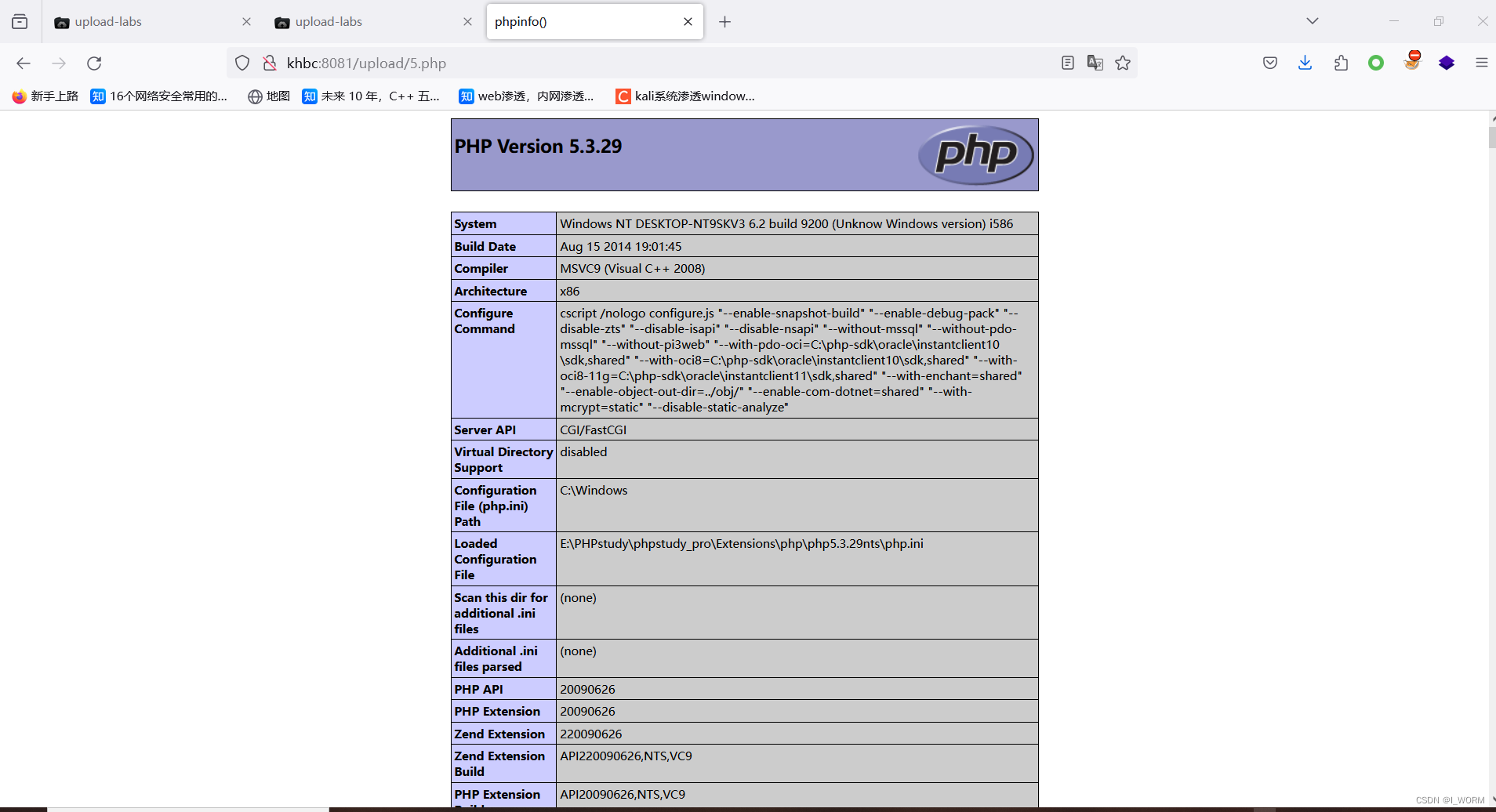Open a new tab
The height and width of the screenshot is (812, 1496).
pyautogui.click(x=724, y=22)
